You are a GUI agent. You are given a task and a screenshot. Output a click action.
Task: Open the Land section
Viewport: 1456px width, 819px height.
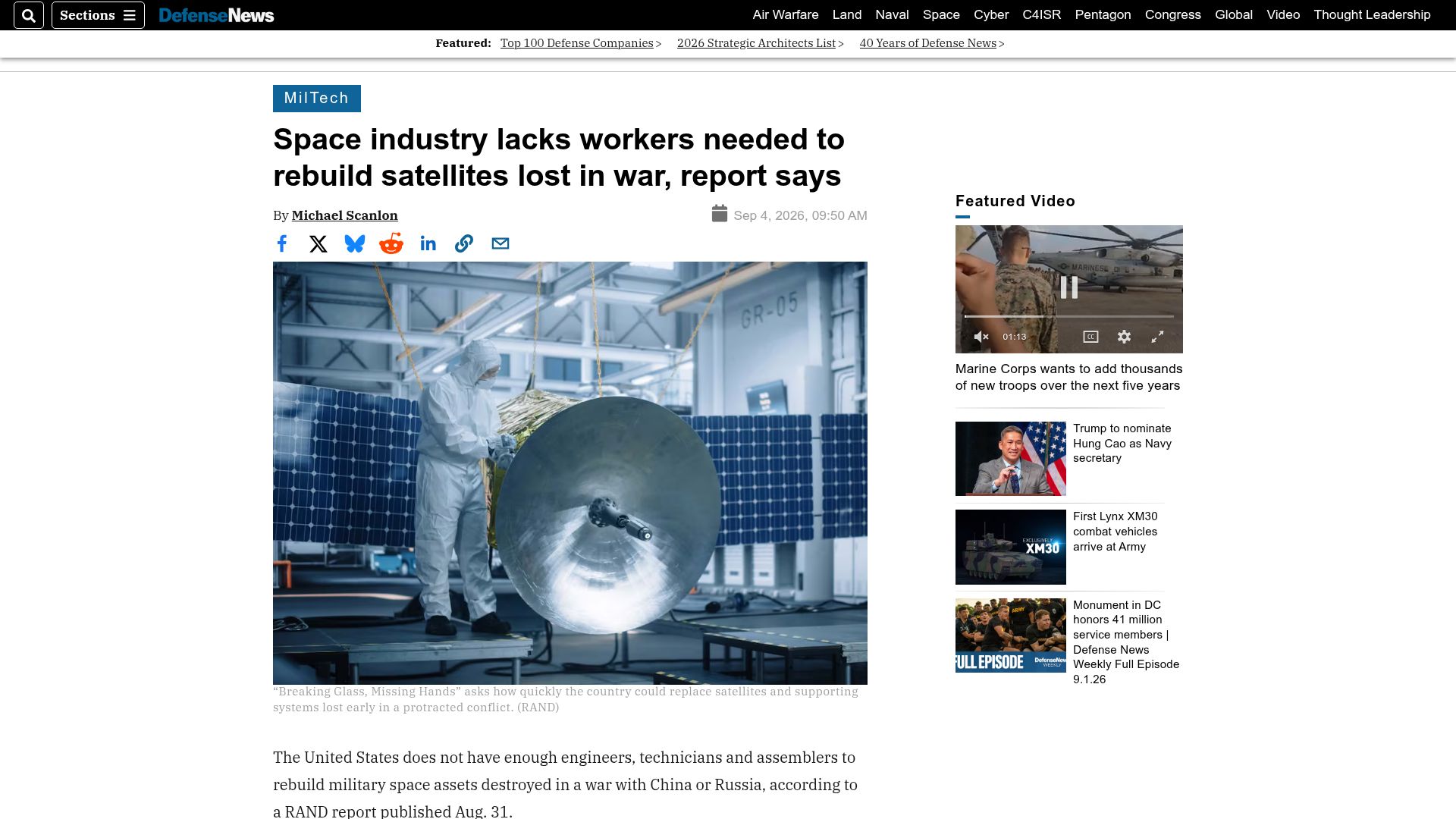[x=846, y=14]
